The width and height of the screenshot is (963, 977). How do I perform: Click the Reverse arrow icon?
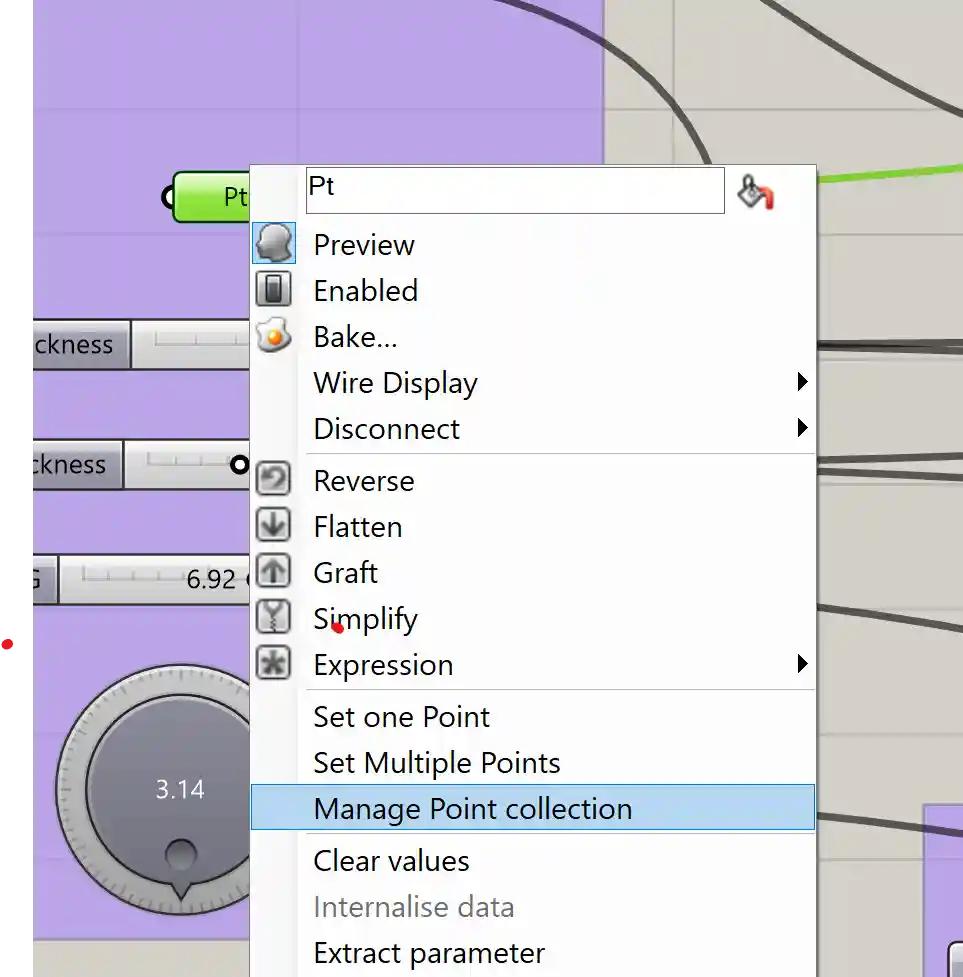[x=273, y=480]
